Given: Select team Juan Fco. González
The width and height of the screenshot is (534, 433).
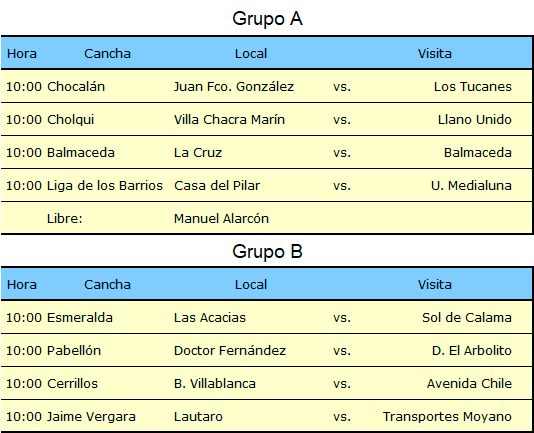Looking at the screenshot, I should tap(234, 87).
